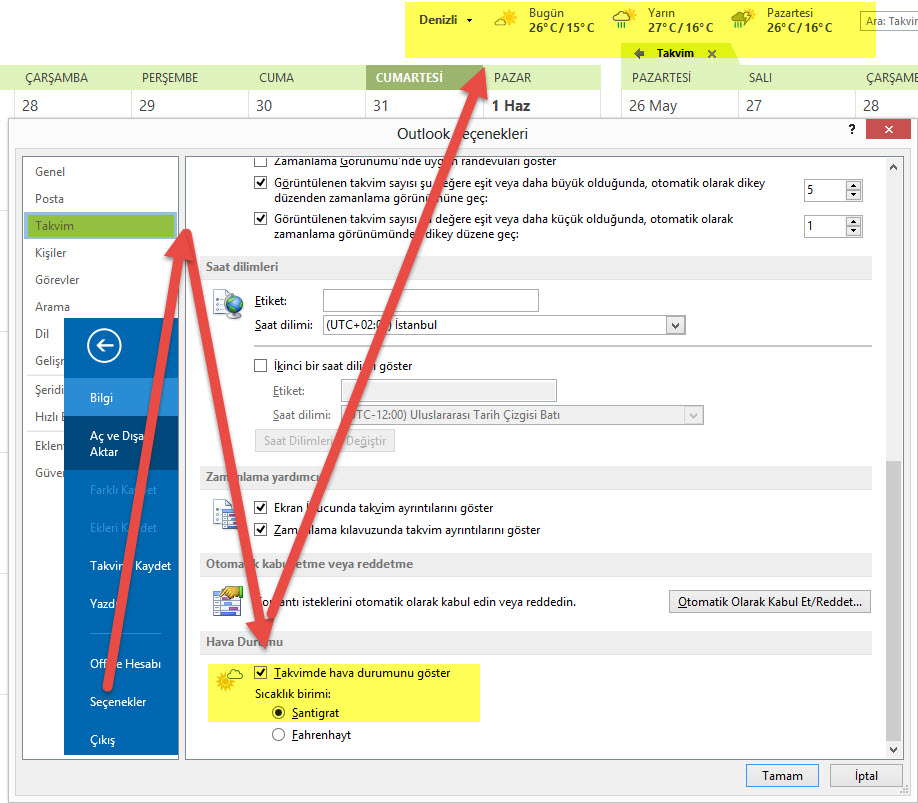Open the second time zone dropdown
Image resolution: width=918 pixels, height=803 pixels.
694,416
